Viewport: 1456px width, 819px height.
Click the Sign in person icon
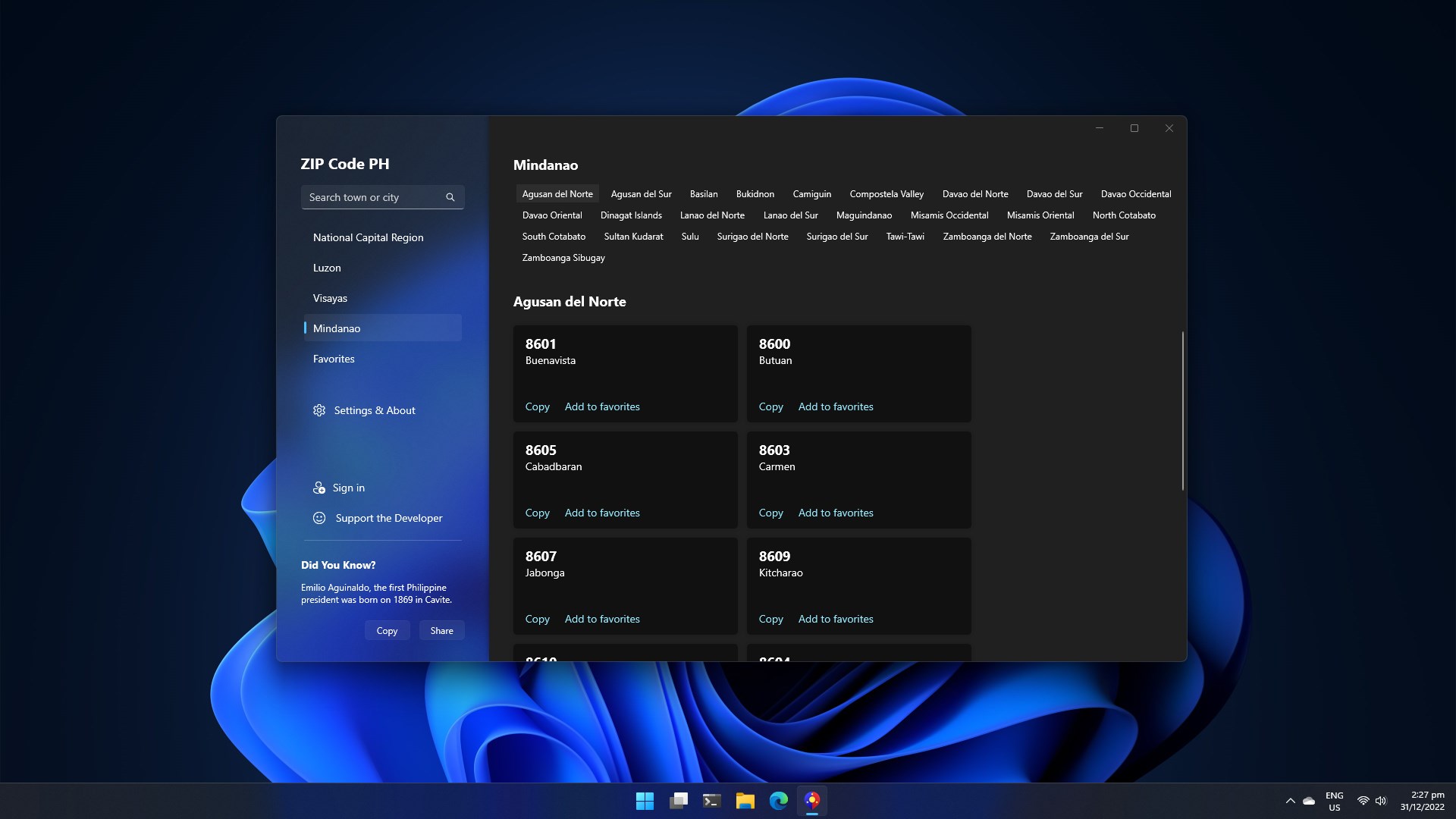(319, 488)
